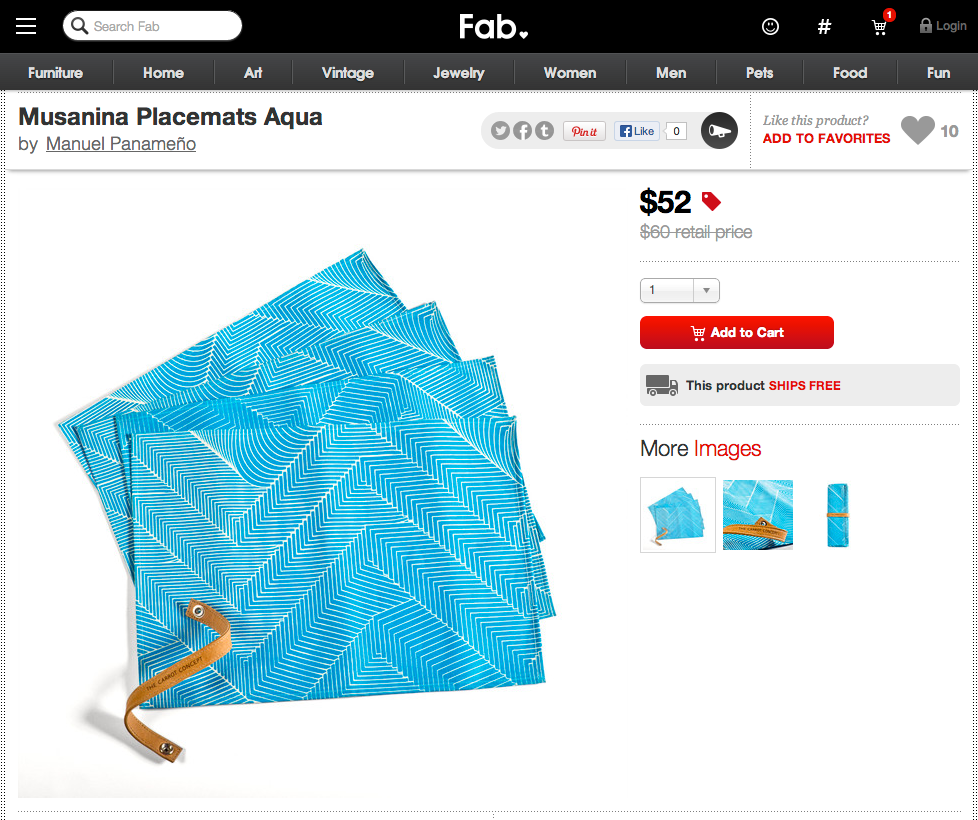
Task: Open Manuel Panameño designer link
Action: 121,144
